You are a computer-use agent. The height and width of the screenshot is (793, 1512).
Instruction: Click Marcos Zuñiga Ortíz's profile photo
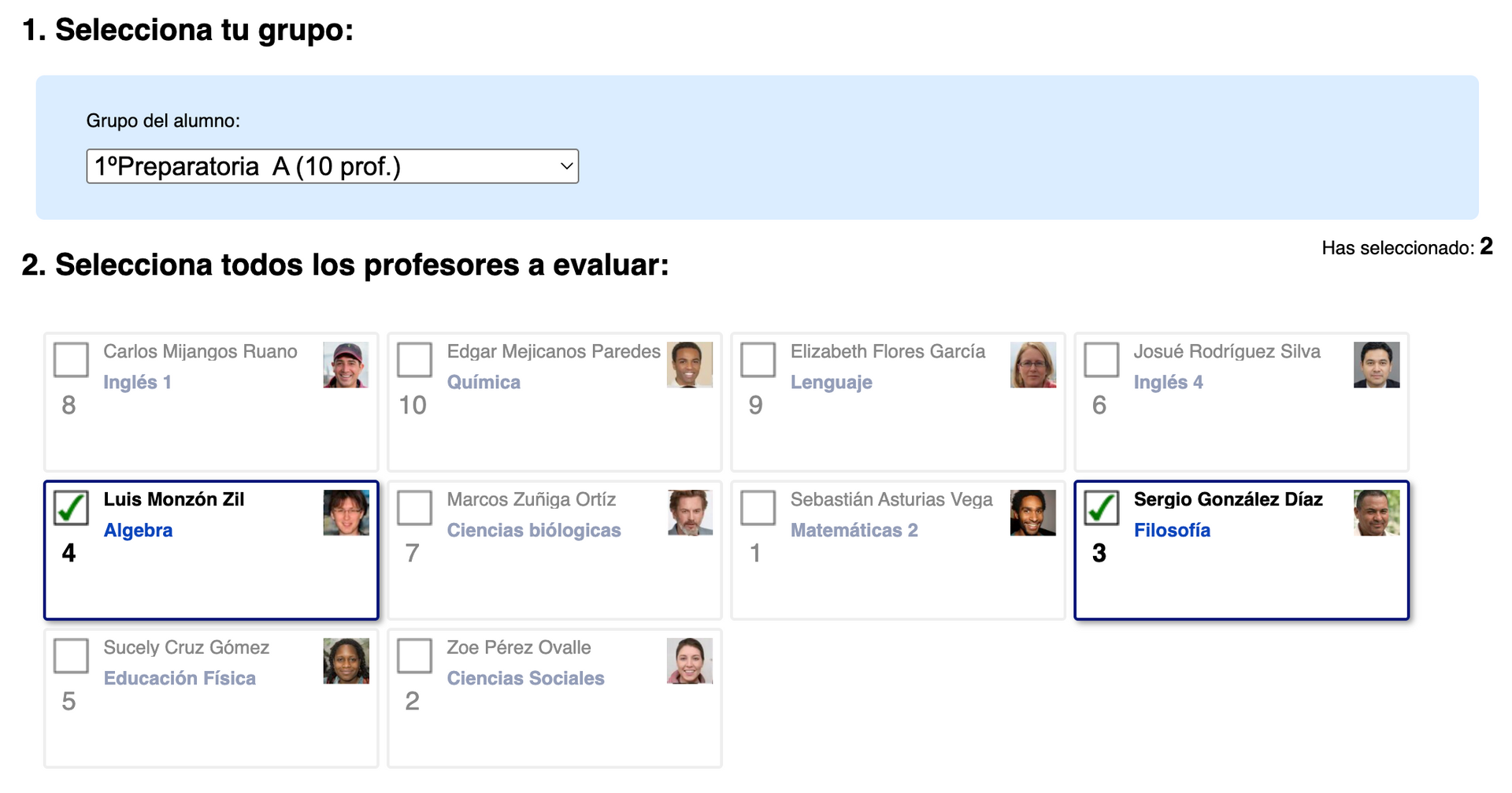[690, 513]
